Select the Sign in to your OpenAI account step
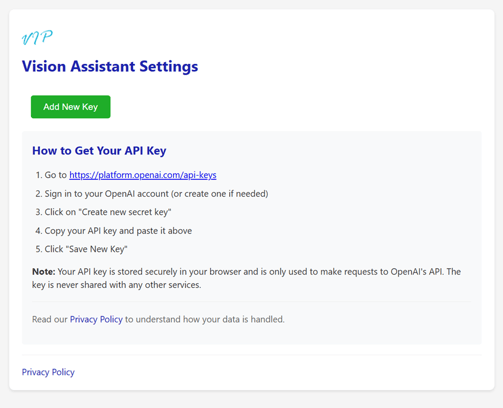The height and width of the screenshot is (408, 503). (x=156, y=194)
